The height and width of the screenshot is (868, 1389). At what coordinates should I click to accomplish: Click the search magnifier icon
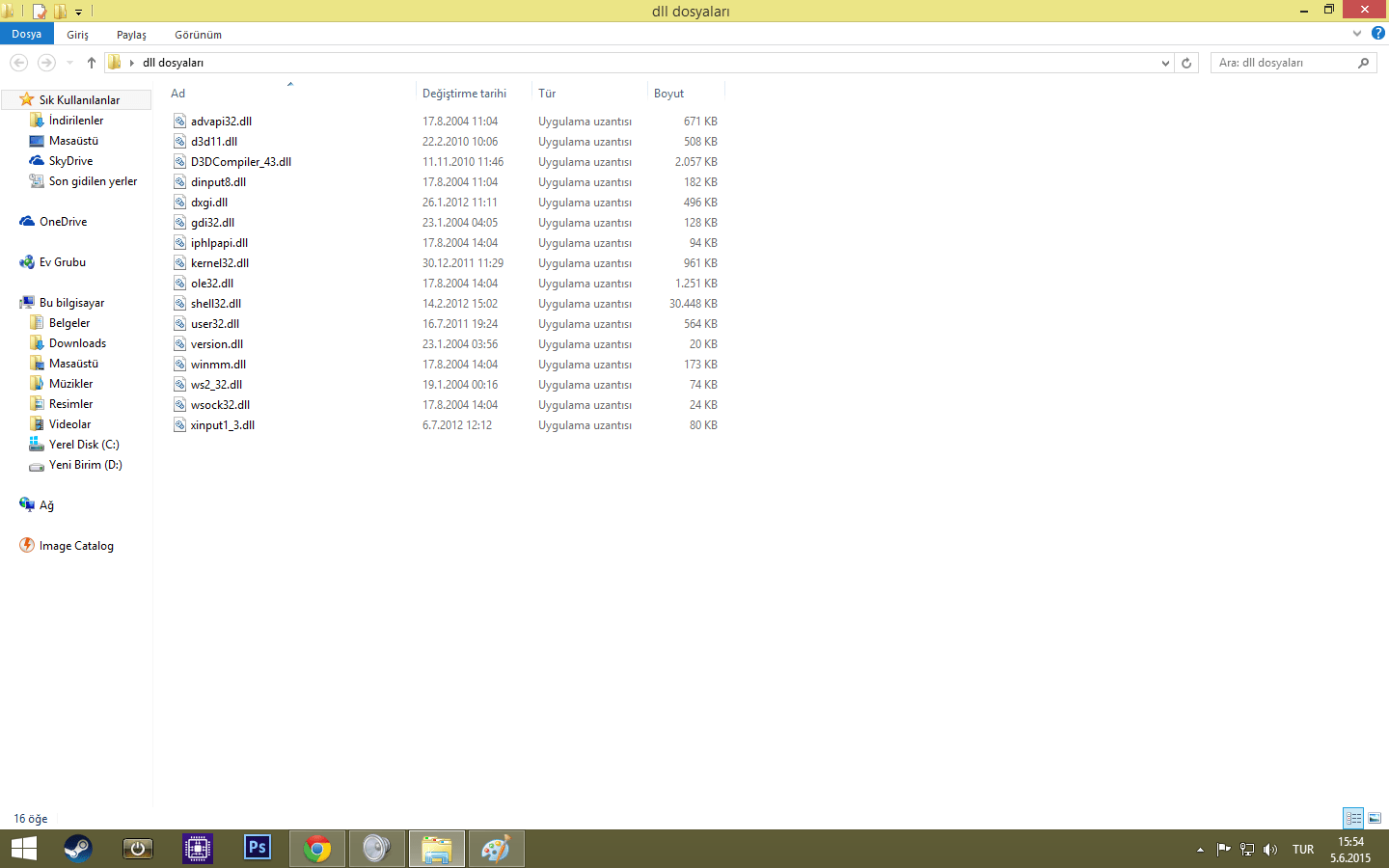1364,63
